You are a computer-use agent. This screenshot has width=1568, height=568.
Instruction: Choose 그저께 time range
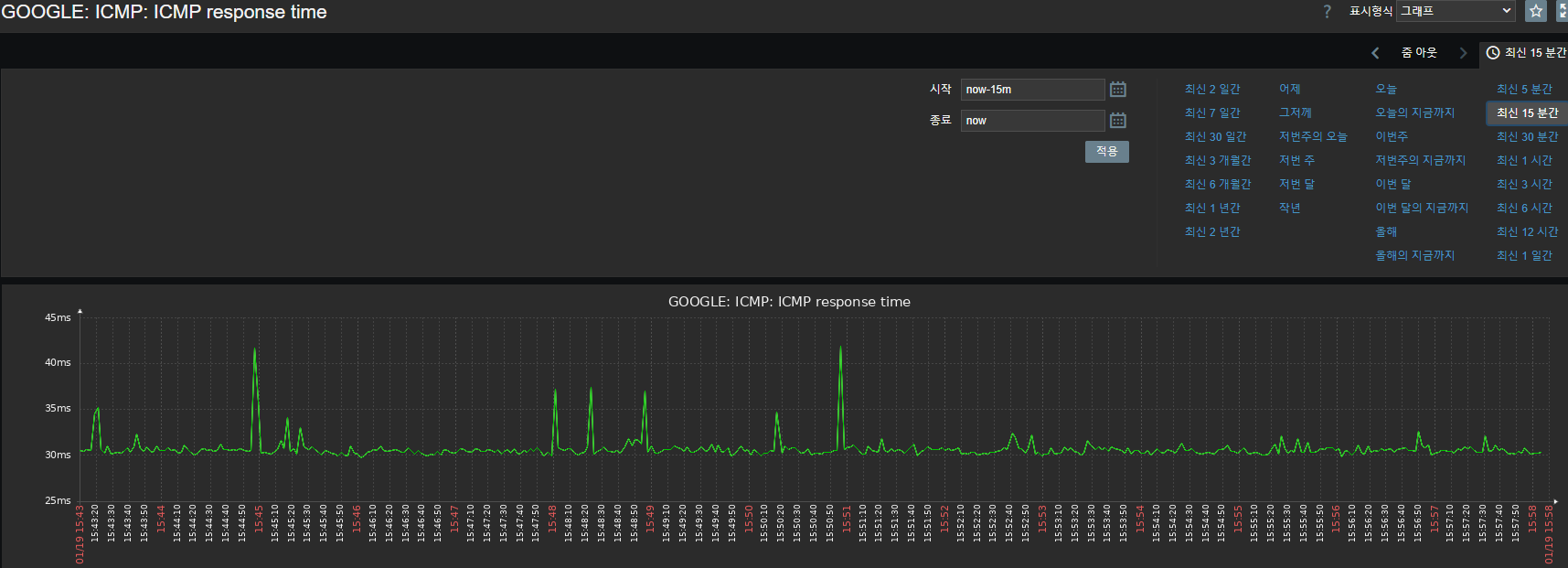click(x=1295, y=113)
